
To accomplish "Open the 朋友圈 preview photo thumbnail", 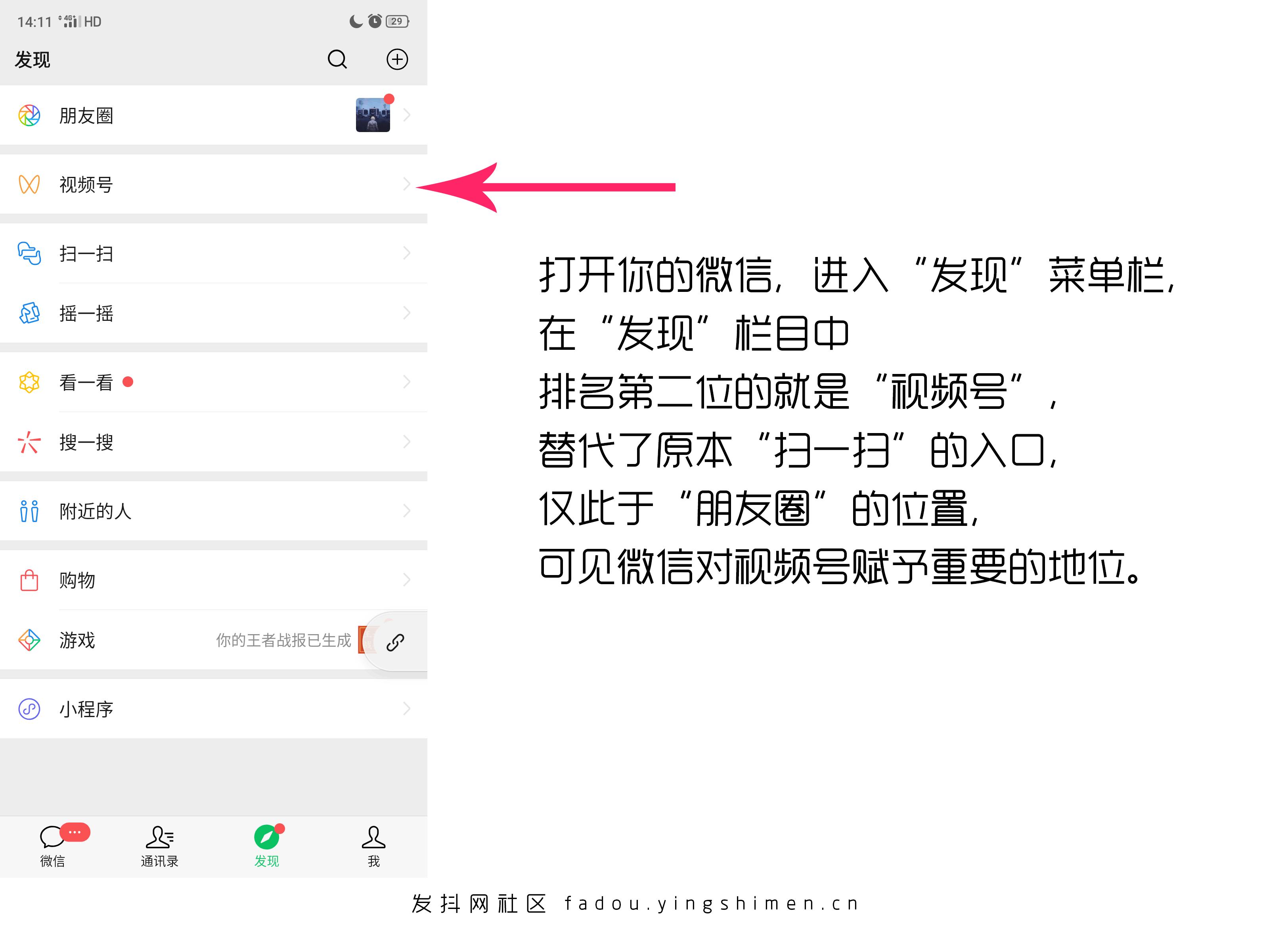I will point(373,115).
